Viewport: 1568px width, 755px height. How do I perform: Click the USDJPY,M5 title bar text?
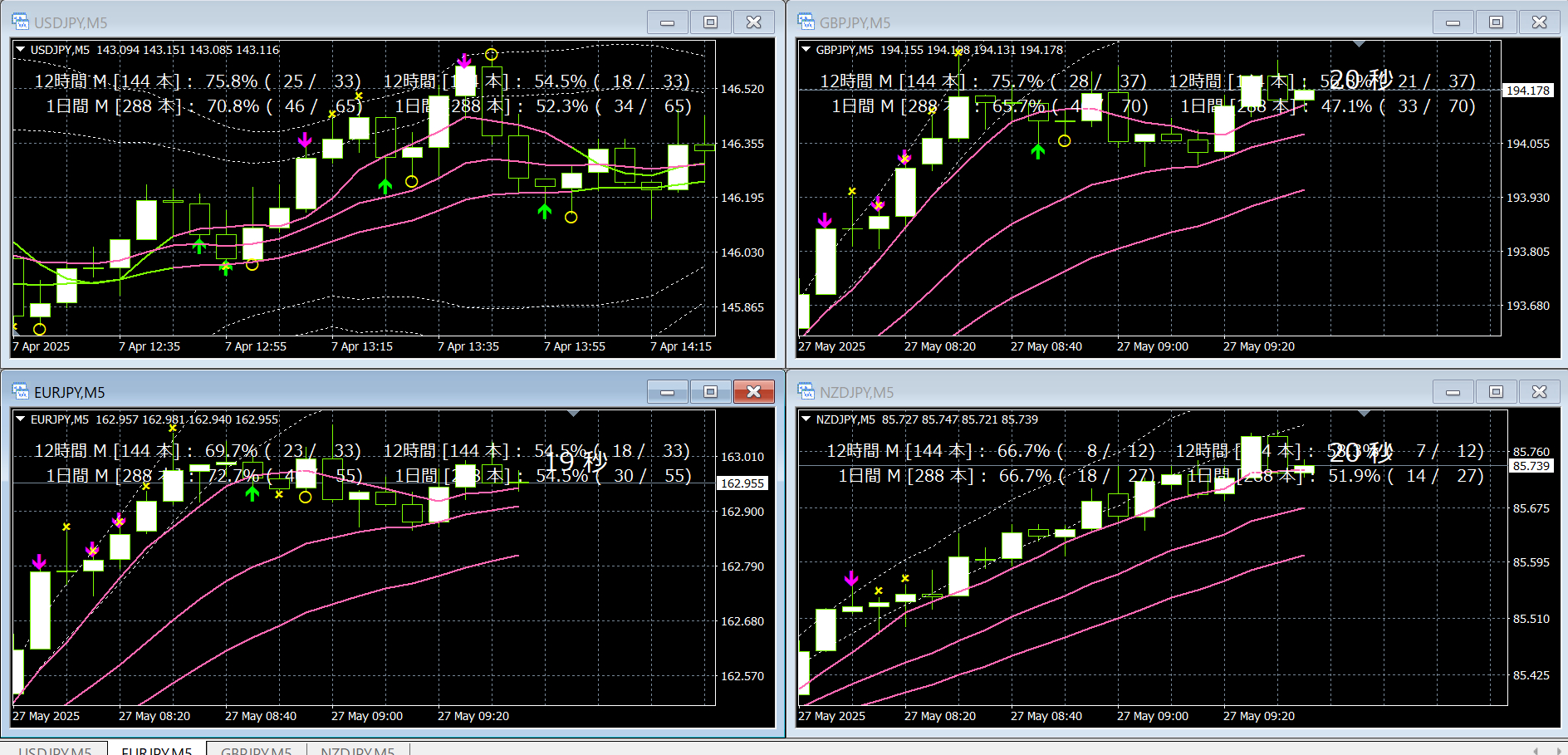(x=71, y=23)
